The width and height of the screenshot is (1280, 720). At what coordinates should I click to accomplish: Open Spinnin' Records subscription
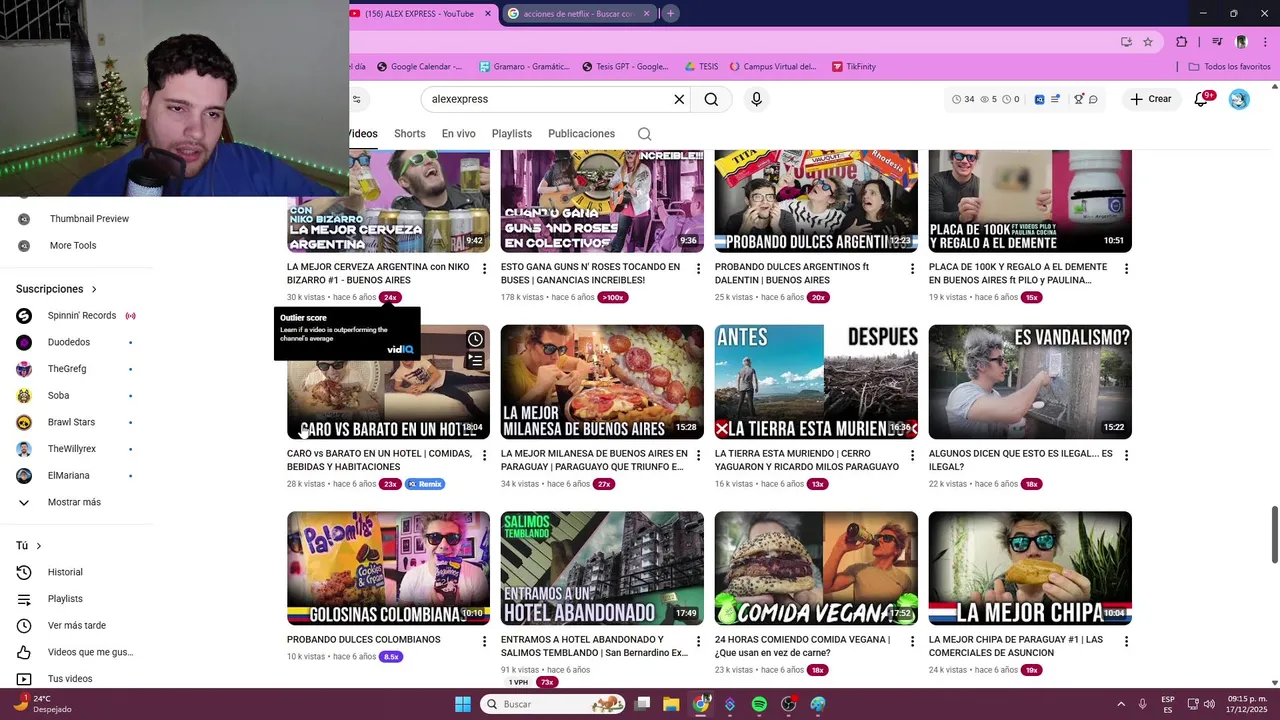[82, 316]
